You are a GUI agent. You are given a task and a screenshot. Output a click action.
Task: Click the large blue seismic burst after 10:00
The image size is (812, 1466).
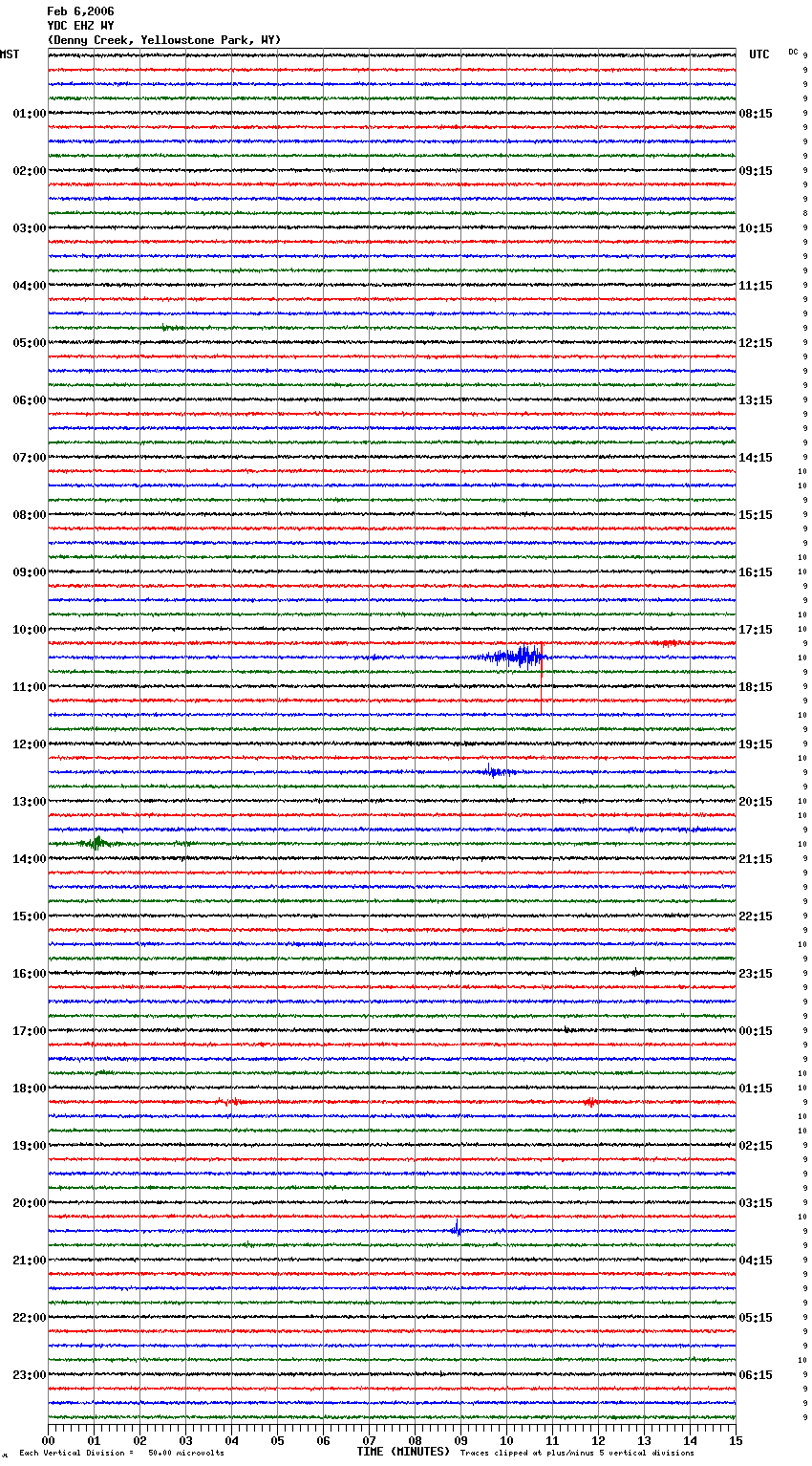click(x=515, y=657)
